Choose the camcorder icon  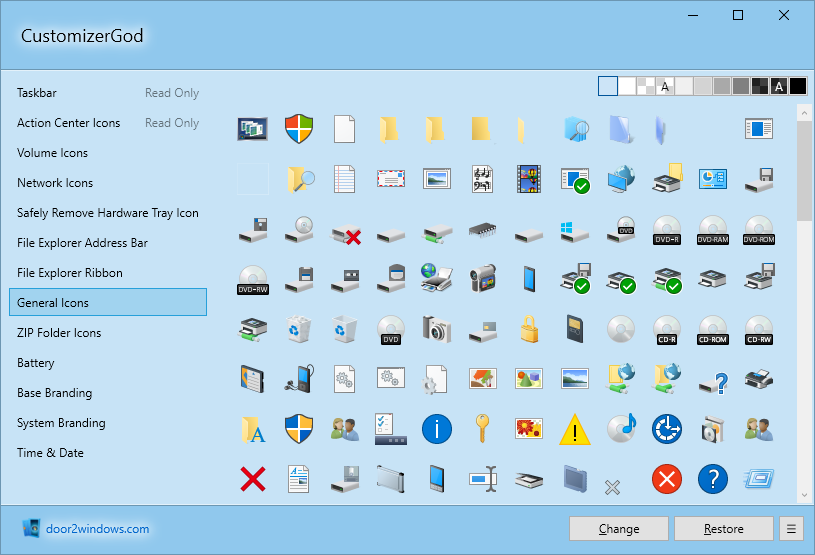[x=482, y=279]
